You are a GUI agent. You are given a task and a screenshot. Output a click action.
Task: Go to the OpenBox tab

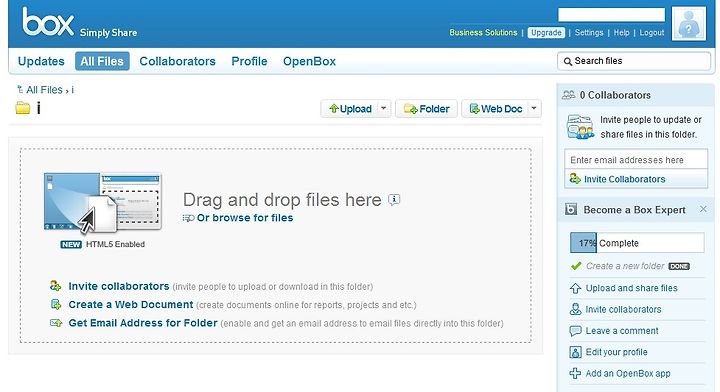309,61
